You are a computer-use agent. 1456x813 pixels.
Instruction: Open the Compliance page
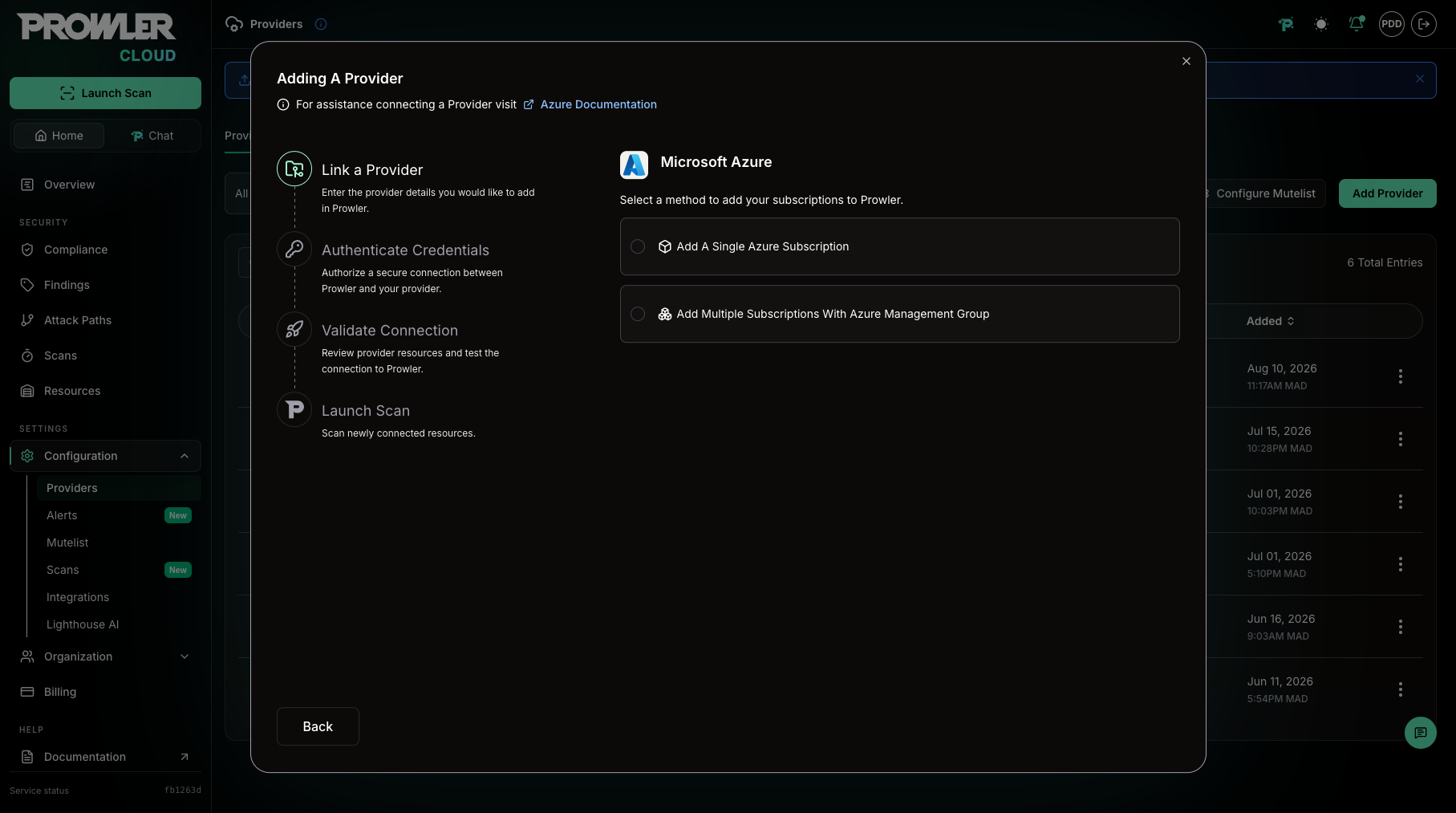105,250
